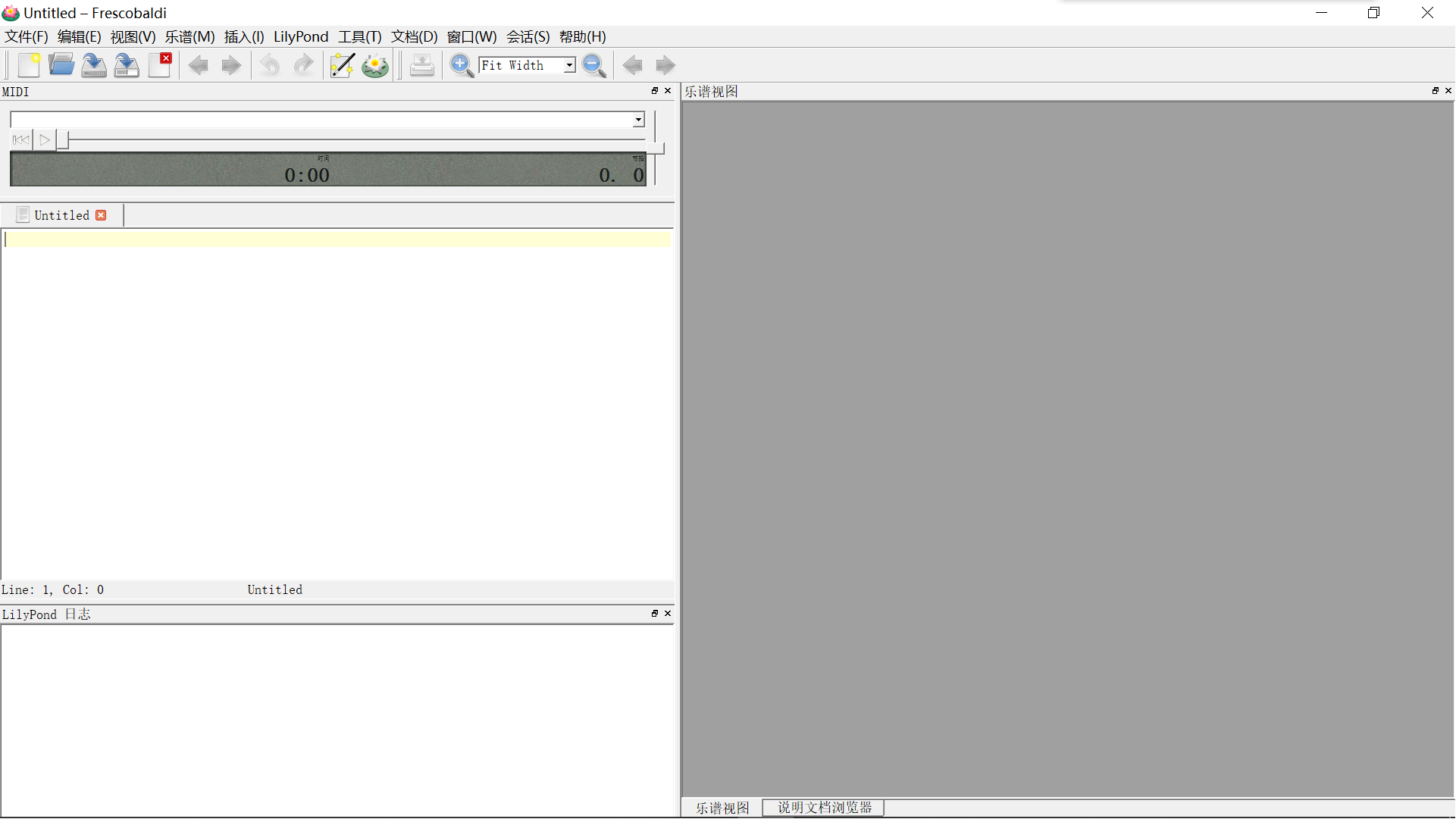Click the New document icon
The image size is (1456, 819).
pyautogui.click(x=29, y=65)
